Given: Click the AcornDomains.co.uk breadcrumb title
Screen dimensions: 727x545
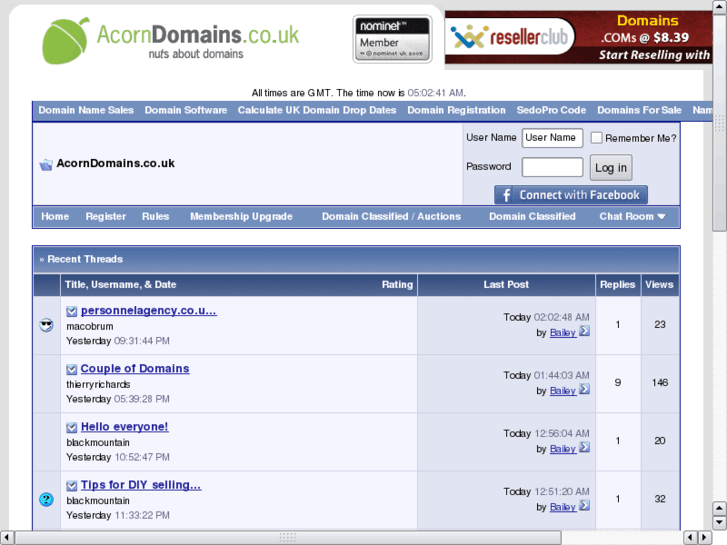Looking at the screenshot, I should click(115, 163).
